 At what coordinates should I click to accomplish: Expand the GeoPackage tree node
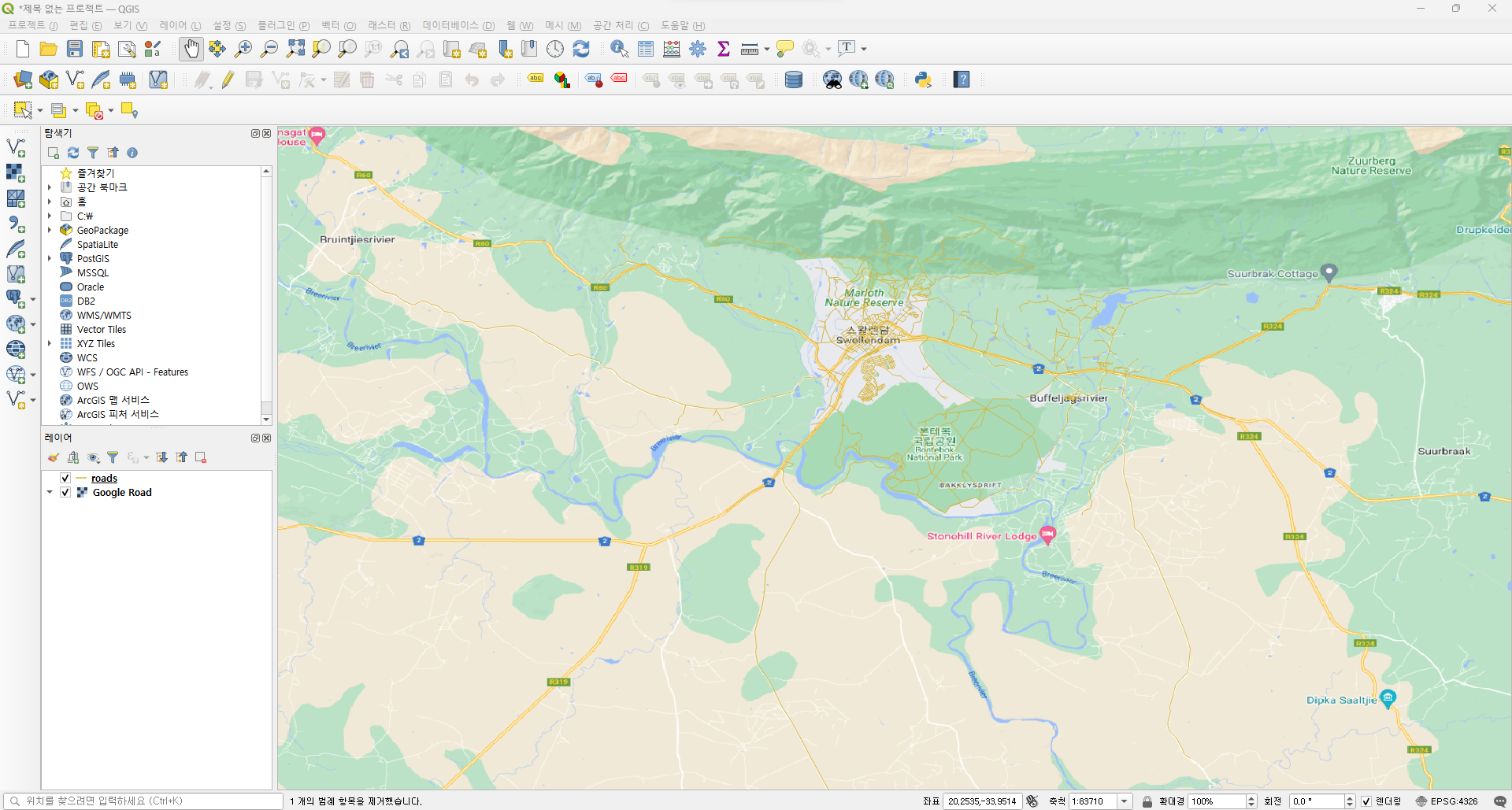(x=50, y=230)
